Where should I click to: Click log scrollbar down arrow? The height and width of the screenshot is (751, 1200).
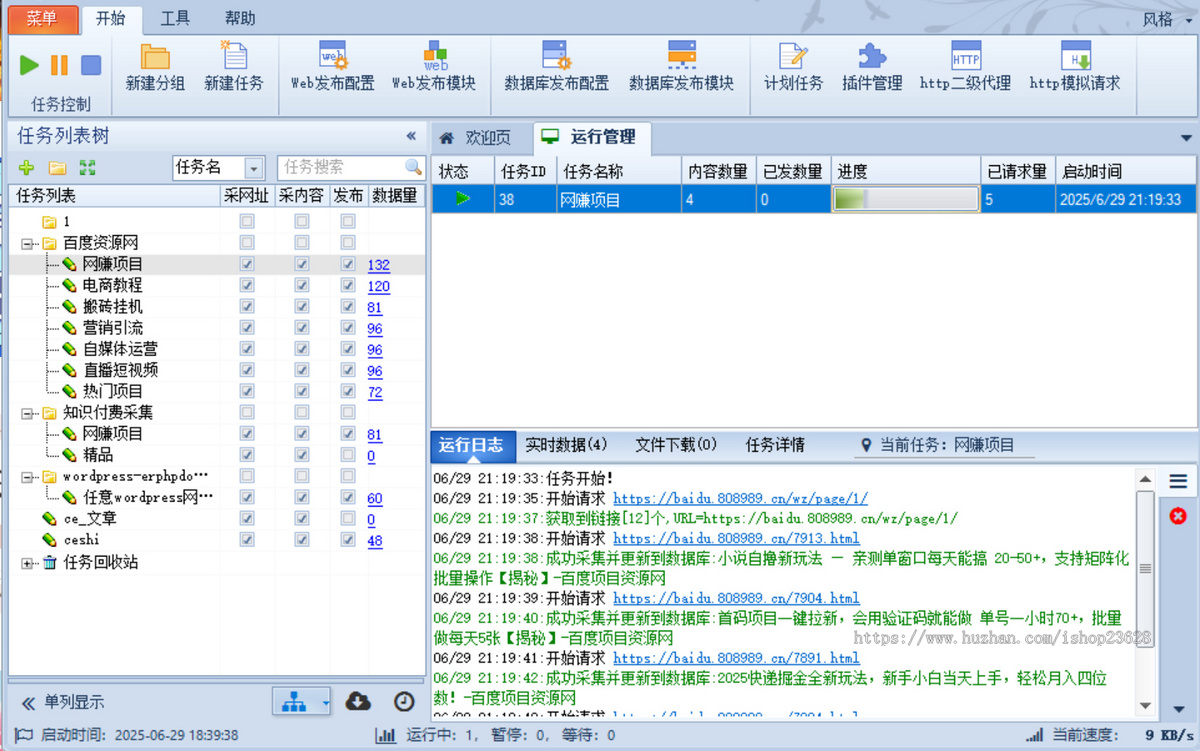coord(1146,706)
